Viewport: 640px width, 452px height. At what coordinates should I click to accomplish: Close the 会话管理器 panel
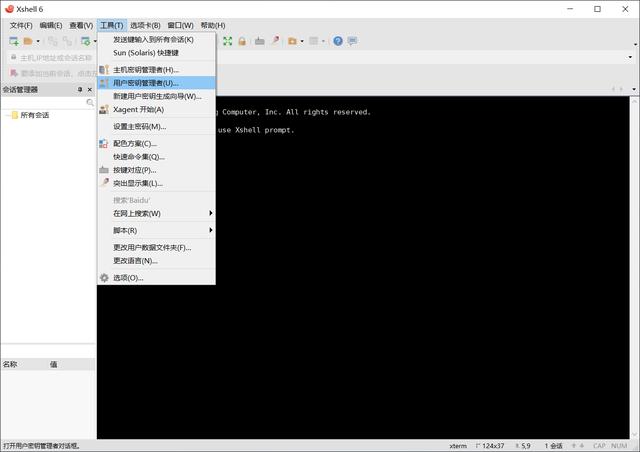coord(90,89)
